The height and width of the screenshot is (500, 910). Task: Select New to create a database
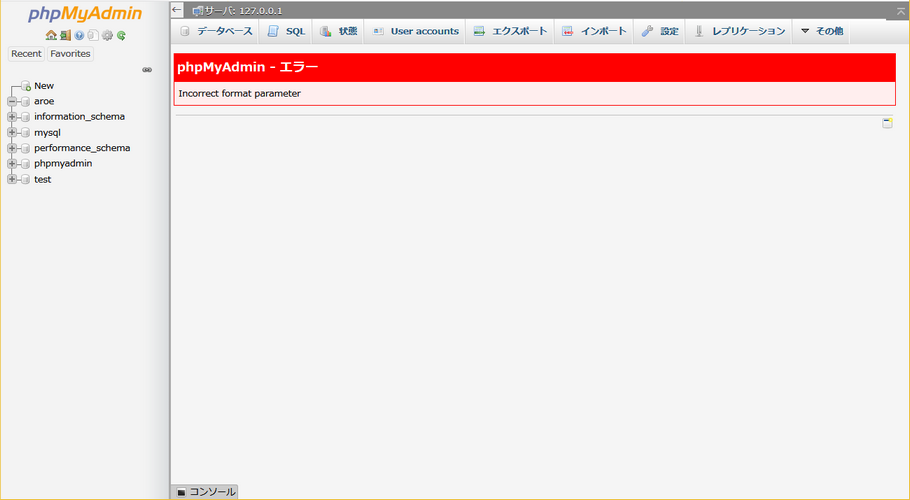(43, 86)
